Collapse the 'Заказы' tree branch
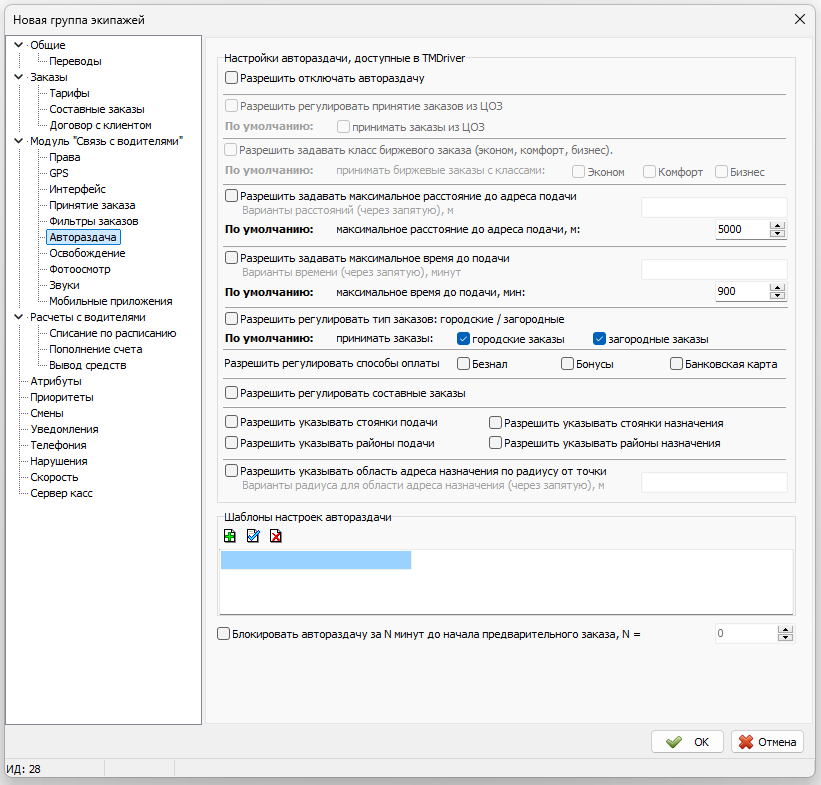The height and width of the screenshot is (785, 821). click(18, 77)
